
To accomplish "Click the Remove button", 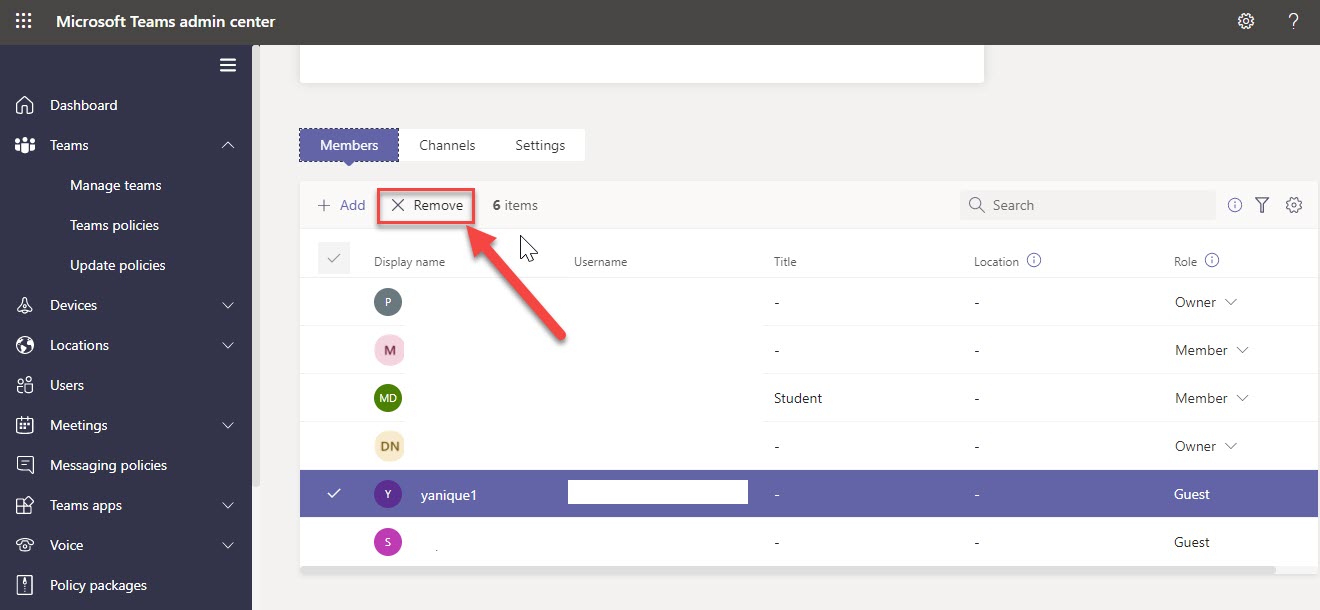I will [x=426, y=205].
